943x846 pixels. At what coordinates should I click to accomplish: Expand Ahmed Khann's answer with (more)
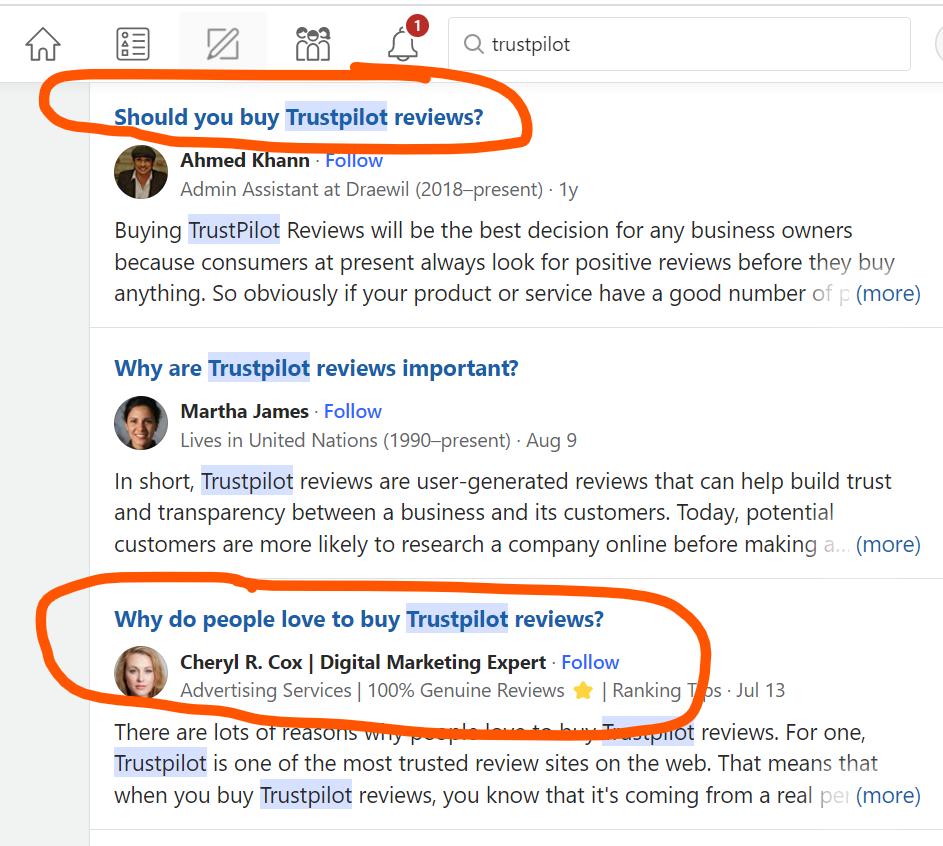[x=888, y=294]
